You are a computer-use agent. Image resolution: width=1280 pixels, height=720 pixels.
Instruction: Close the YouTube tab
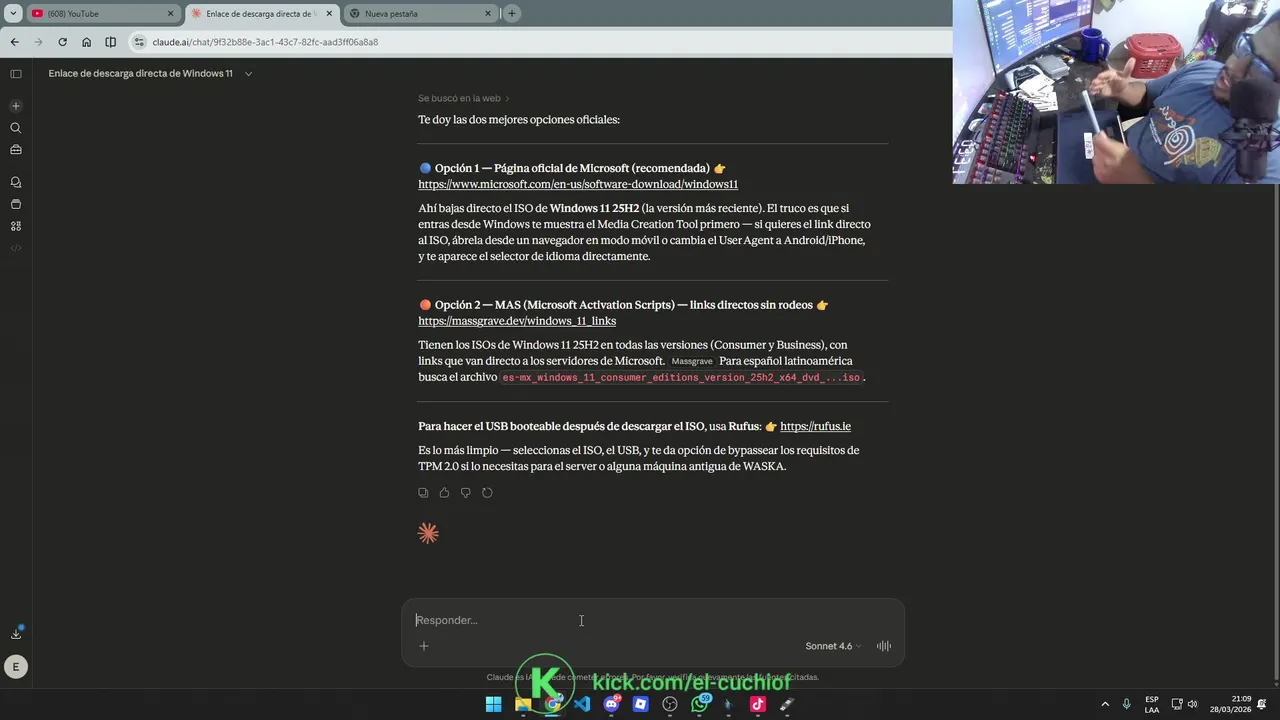coord(170,14)
